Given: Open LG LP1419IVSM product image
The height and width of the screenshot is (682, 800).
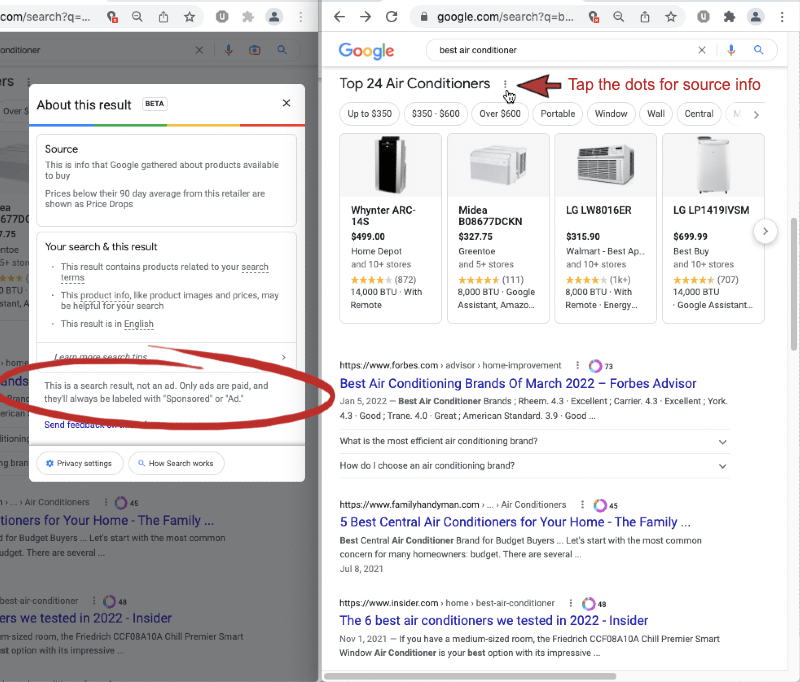Looking at the screenshot, I should click(x=713, y=165).
